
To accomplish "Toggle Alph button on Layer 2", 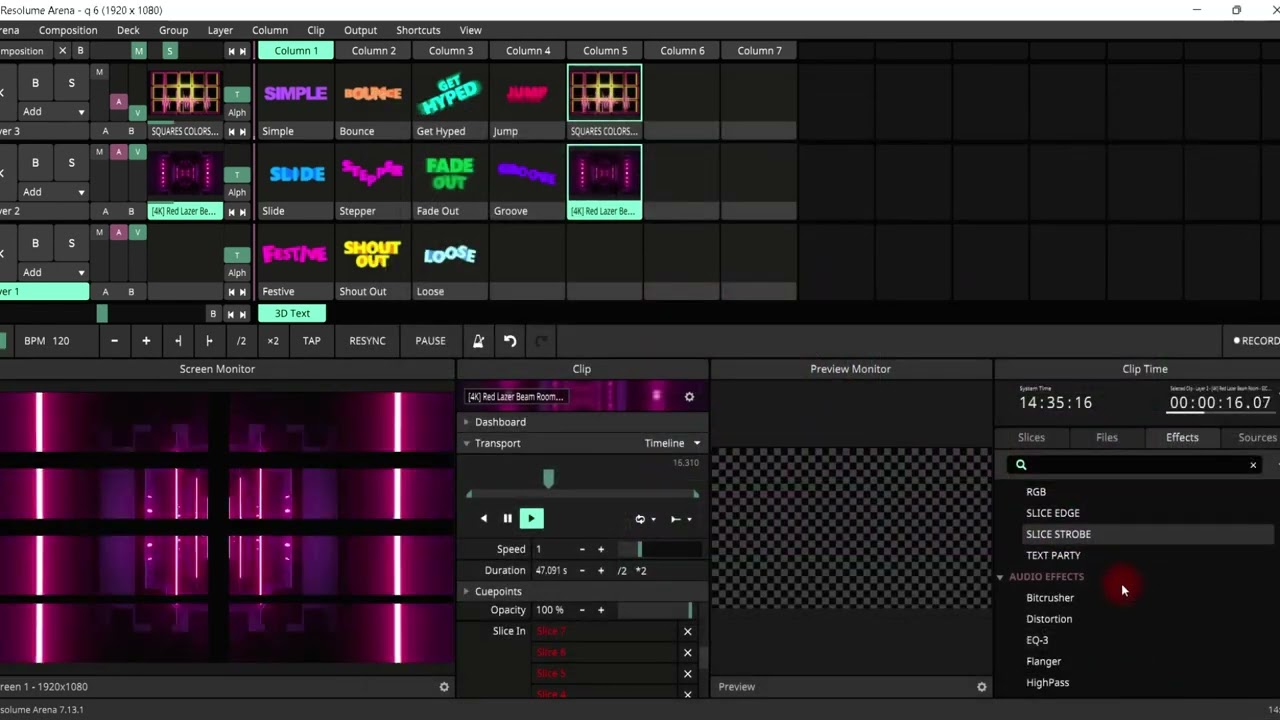I will 237,192.
